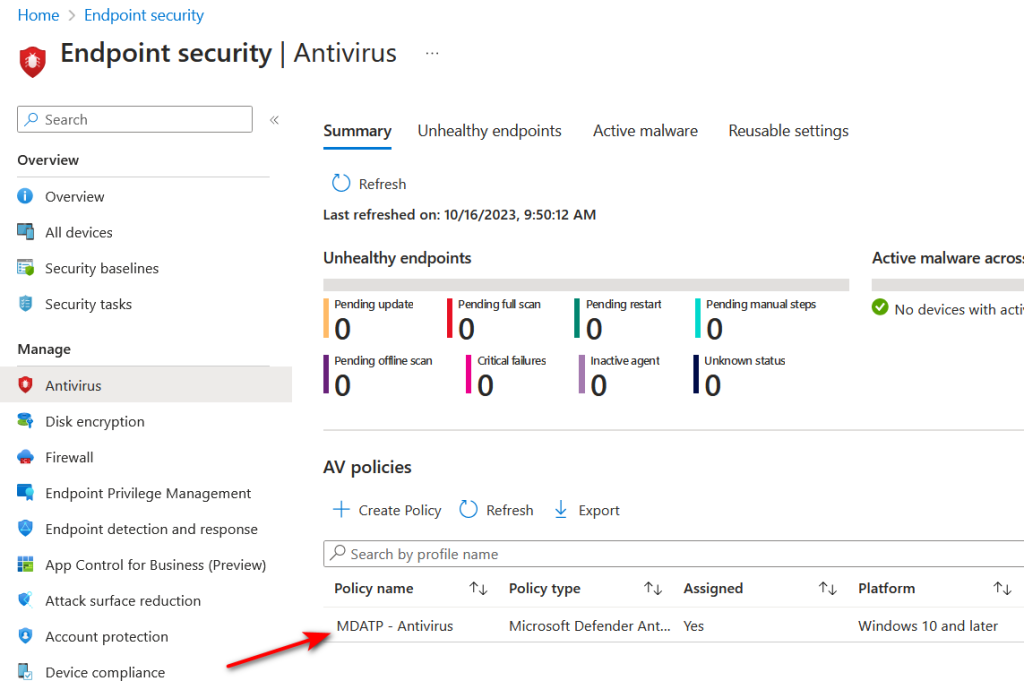Open the Security baselines sidebar icon

pos(25,268)
